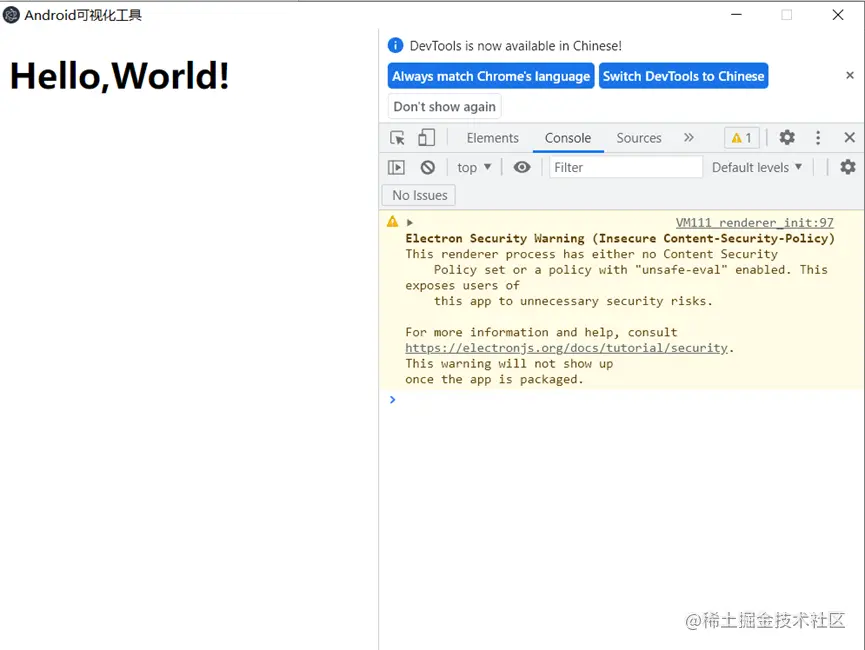
Task: Open DevTools settings gear in tab bar
Action: (787, 137)
